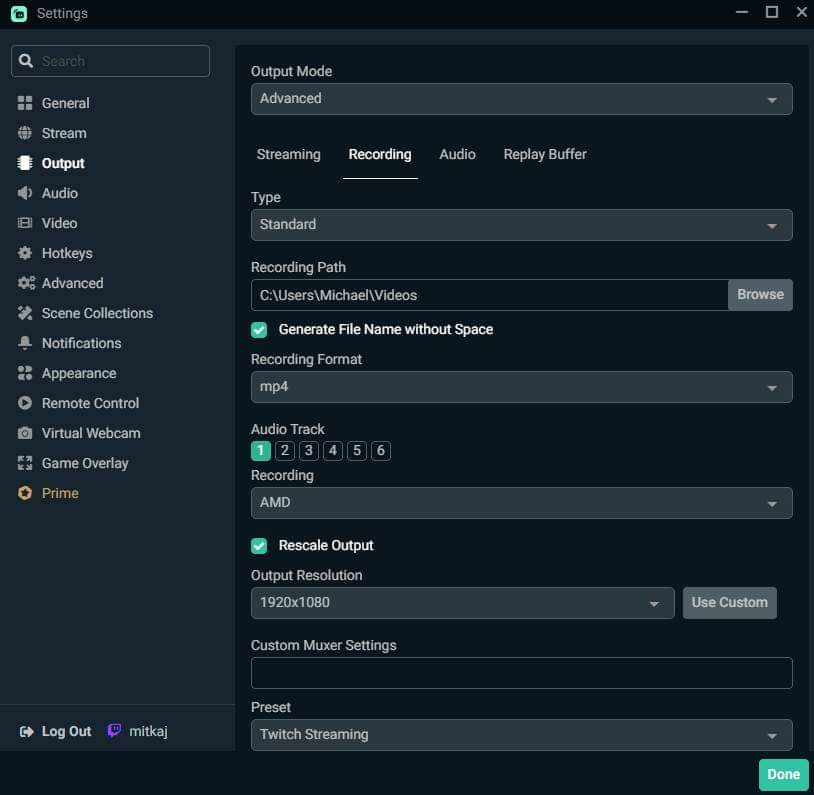Viewport: 814px width, 795px height.
Task: Open the Replay Buffer tab
Action: pyautogui.click(x=544, y=154)
